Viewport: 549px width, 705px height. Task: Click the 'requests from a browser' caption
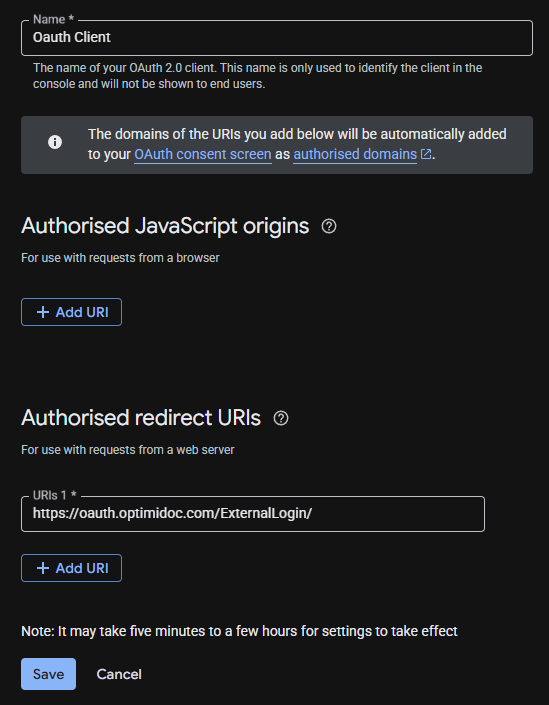click(120, 258)
